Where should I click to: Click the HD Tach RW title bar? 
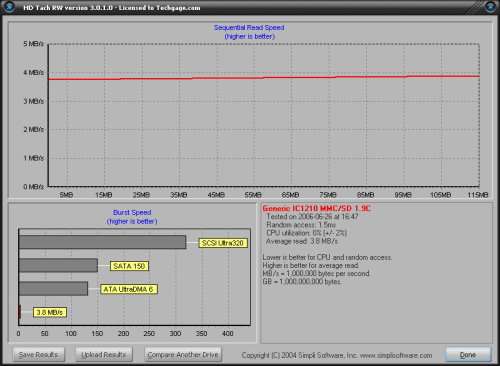(250, 7)
